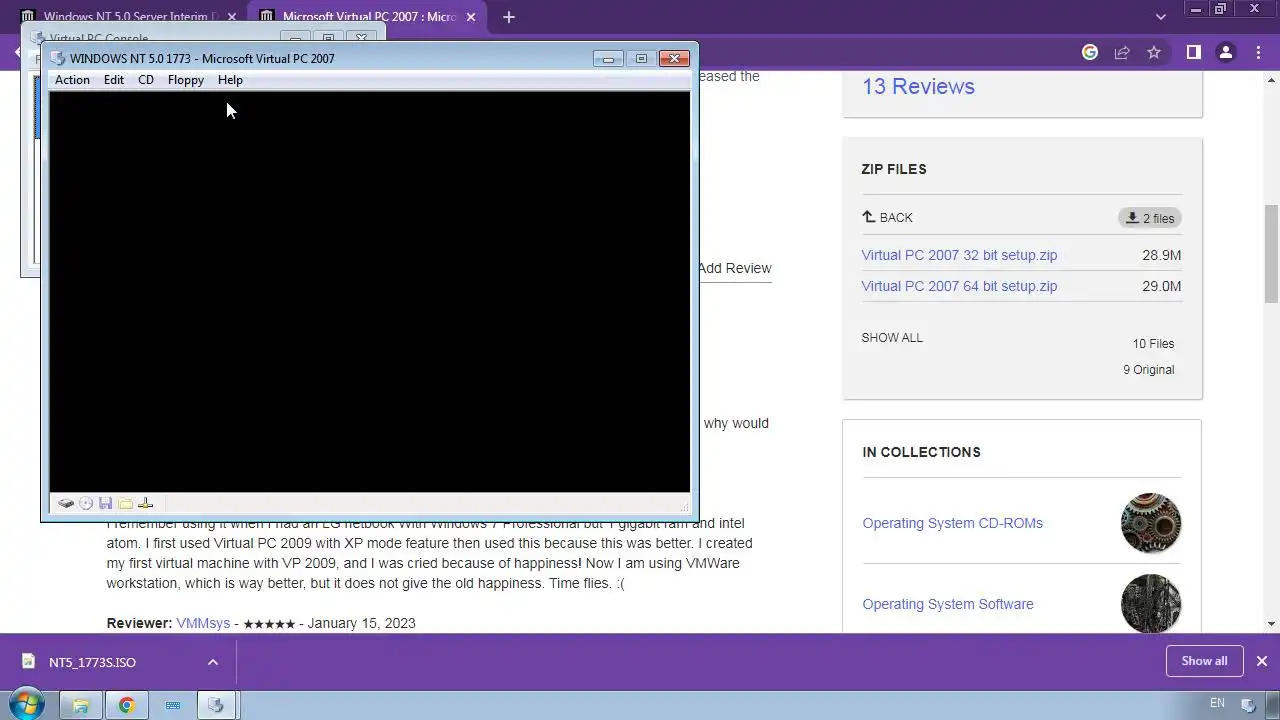Share this page icon in address bar
This screenshot has height=720, width=1280.
[x=1122, y=52]
